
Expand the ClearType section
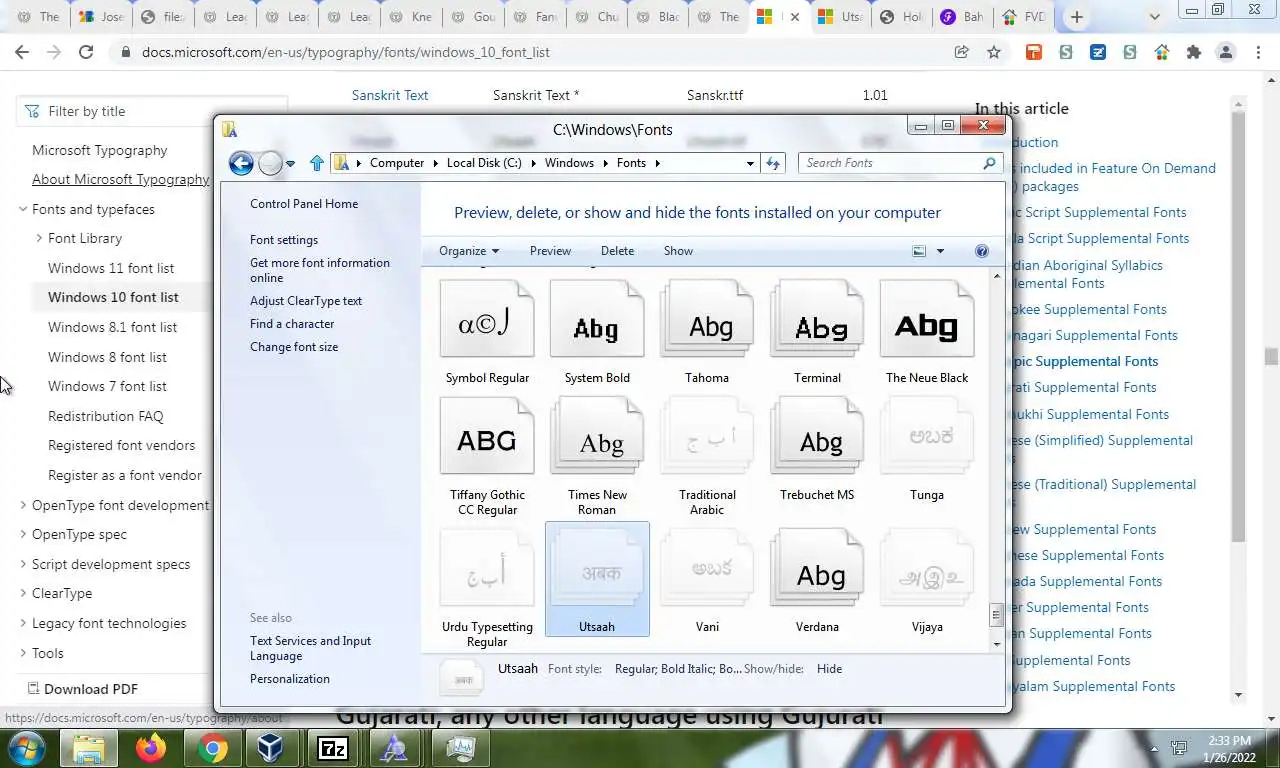tap(23, 593)
